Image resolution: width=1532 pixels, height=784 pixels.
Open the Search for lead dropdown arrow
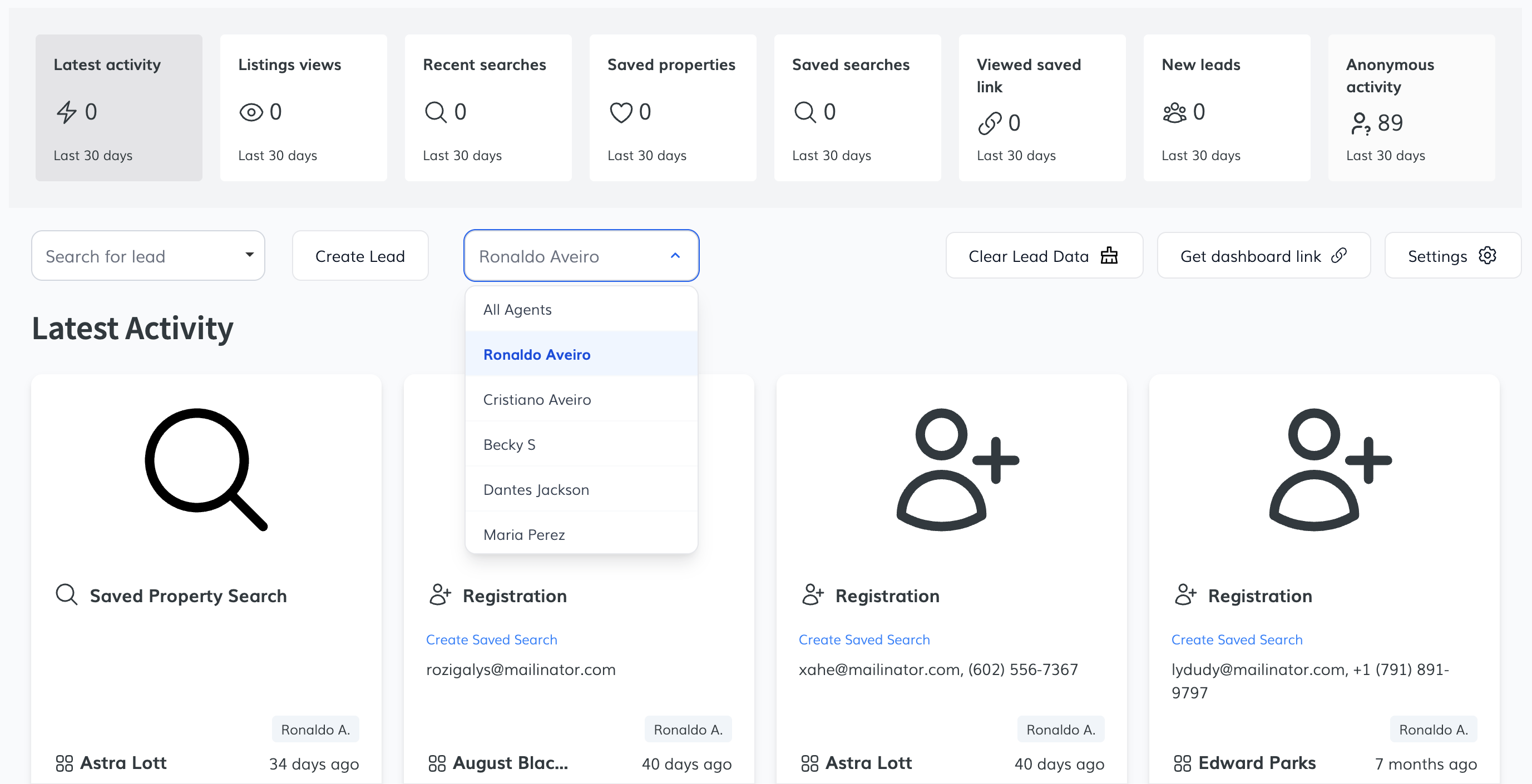click(x=250, y=255)
